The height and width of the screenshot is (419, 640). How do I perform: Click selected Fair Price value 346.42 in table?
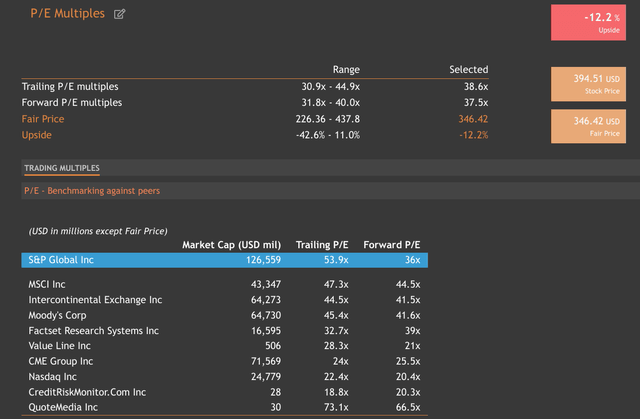(473, 119)
